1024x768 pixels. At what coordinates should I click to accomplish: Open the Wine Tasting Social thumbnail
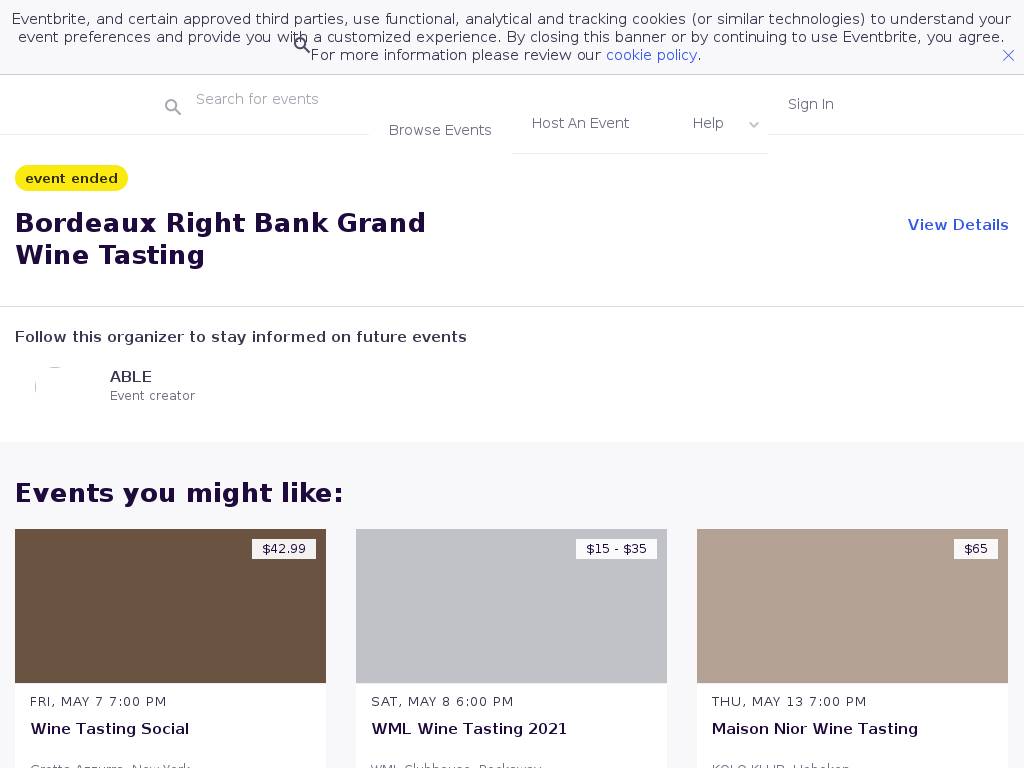(x=170, y=606)
